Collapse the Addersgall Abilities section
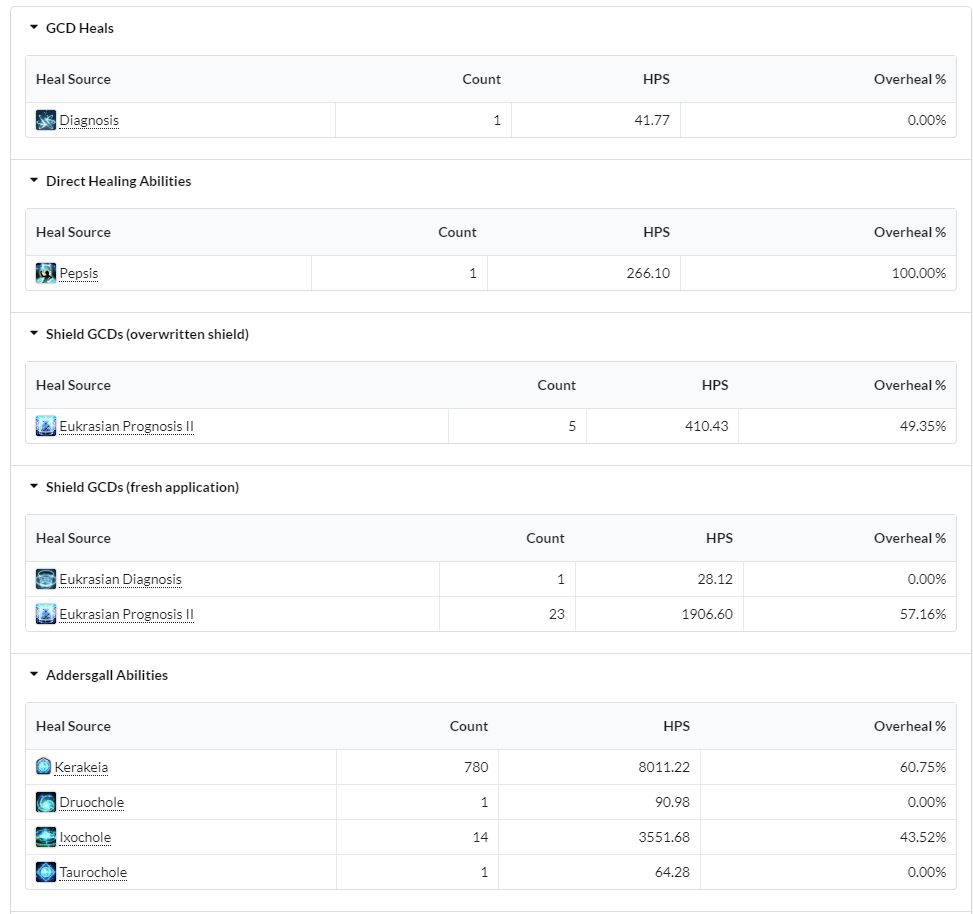The height and width of the screenshot is (914, 973). (x=34, y=674)
